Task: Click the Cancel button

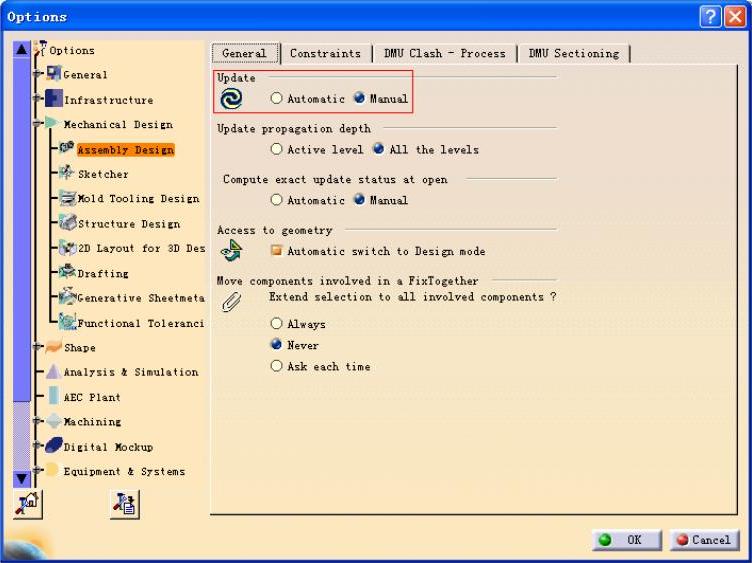Action: [704, 540]
